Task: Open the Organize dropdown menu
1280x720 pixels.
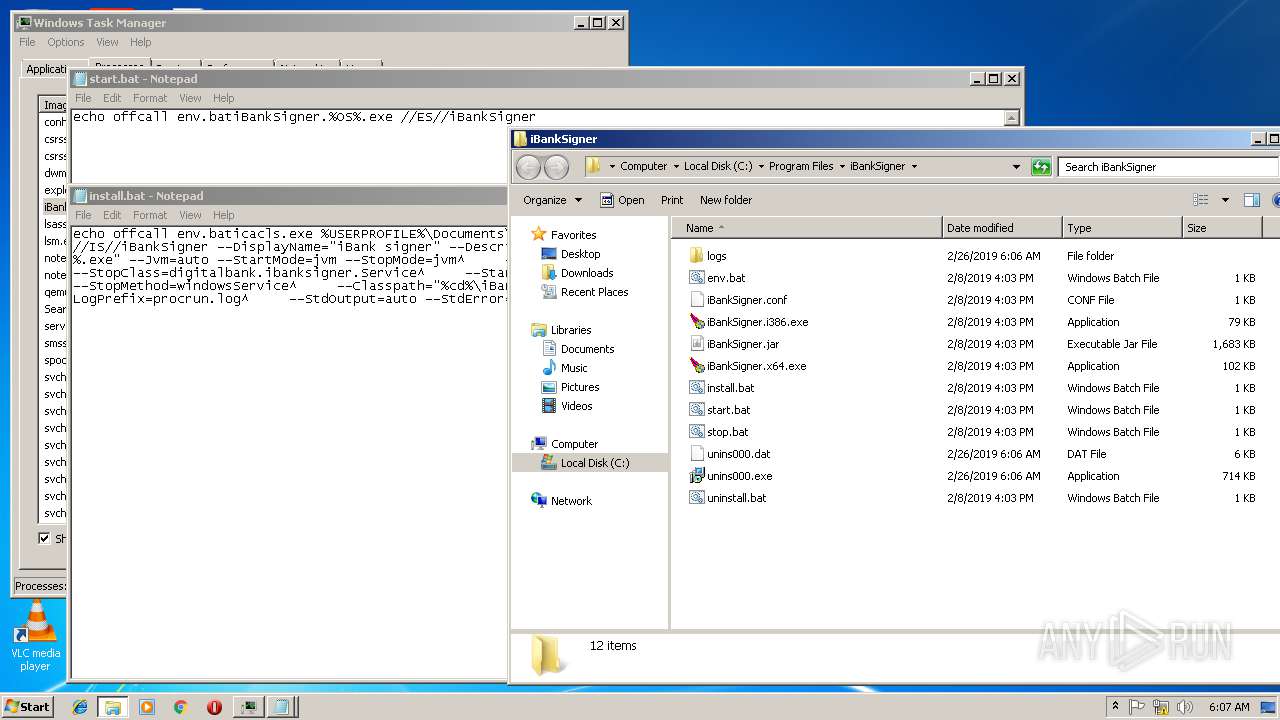Action: [552, 200]
